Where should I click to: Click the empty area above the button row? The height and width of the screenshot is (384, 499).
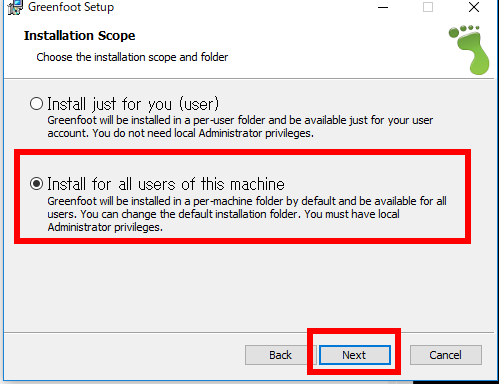point(249,288)
